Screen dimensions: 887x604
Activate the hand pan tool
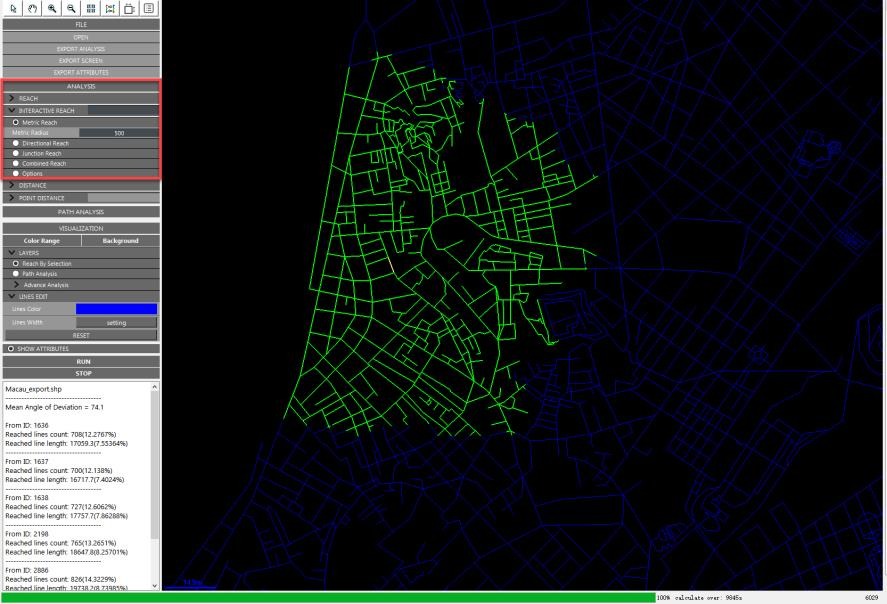click(33, 8)
